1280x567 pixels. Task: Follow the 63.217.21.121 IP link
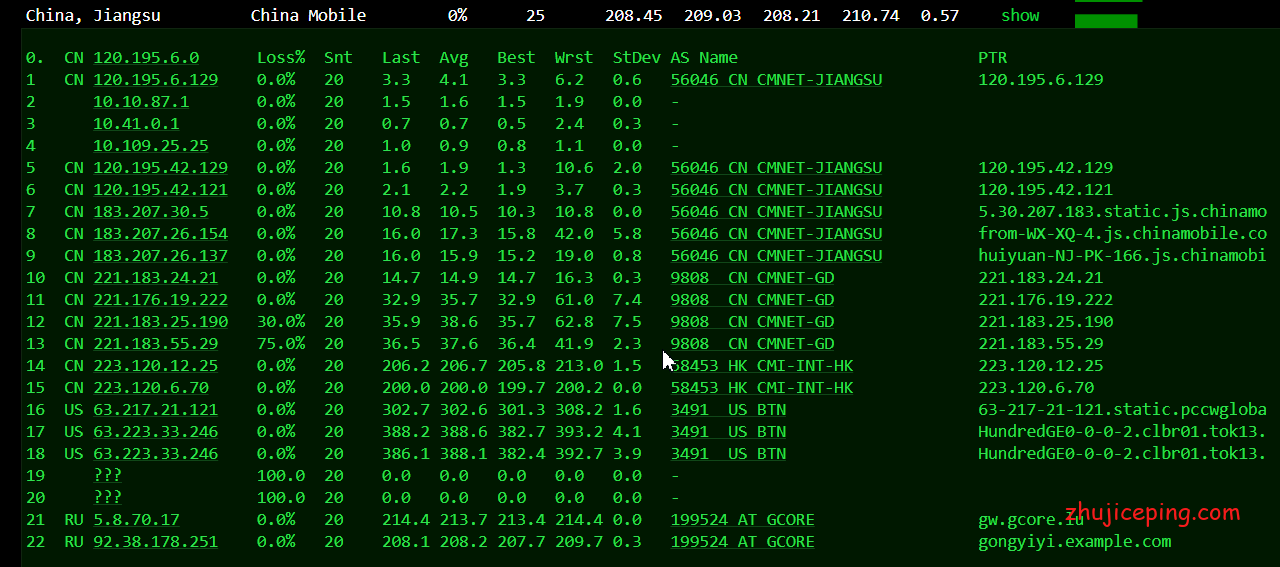click(156, 410)
